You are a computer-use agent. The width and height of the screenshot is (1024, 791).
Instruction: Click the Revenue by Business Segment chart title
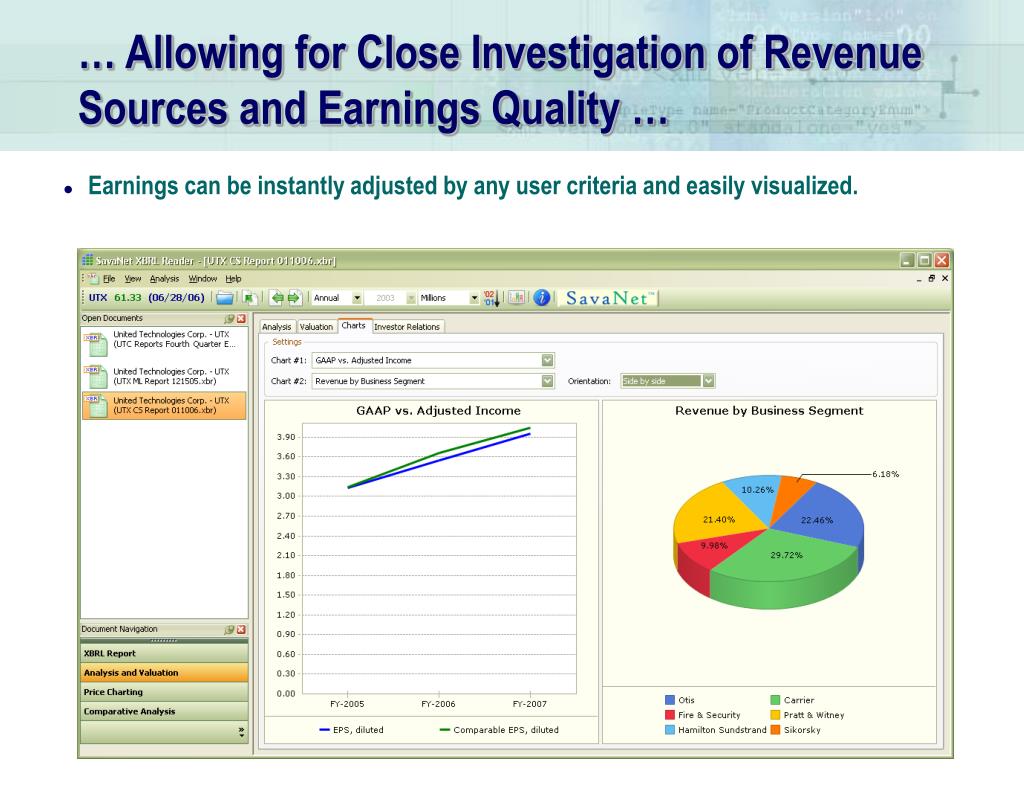[x=769, y=411]
